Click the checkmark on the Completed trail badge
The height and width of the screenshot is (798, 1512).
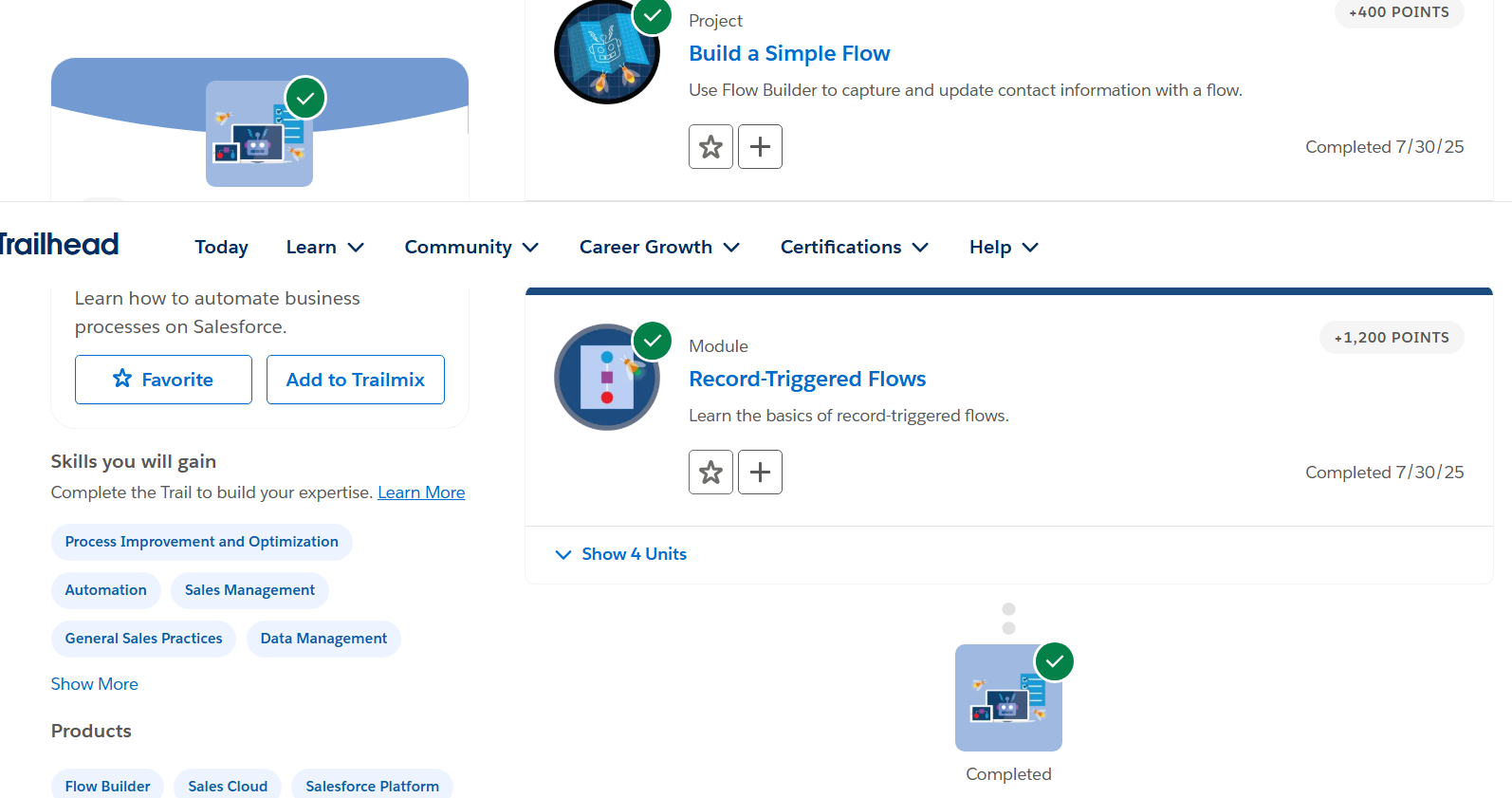click(x=1055, y=661)
